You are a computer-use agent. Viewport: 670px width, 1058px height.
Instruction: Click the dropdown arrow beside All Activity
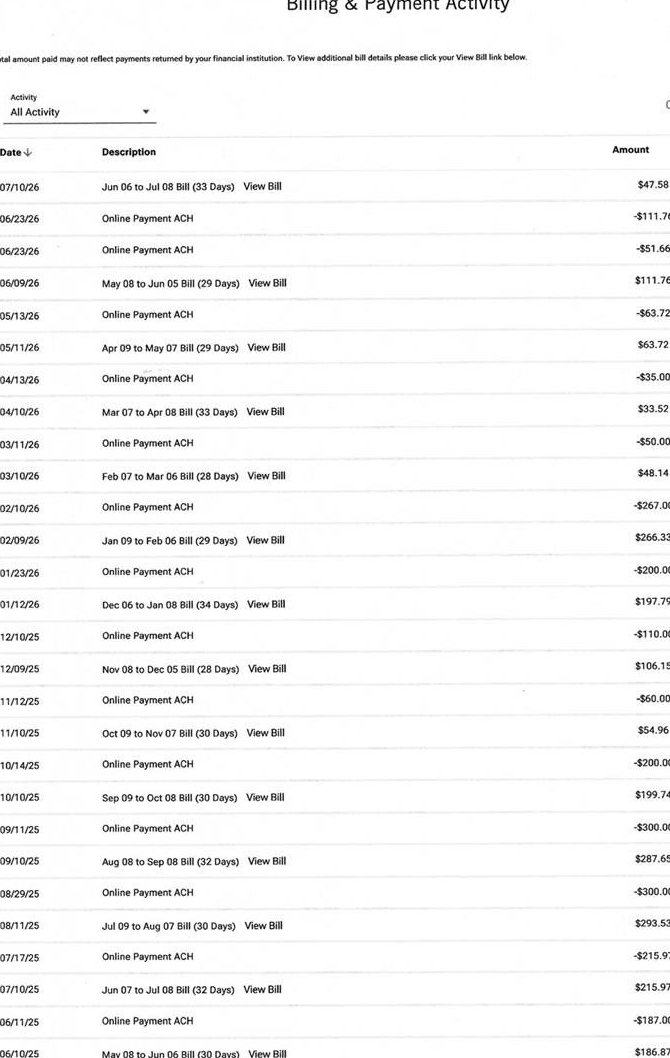coord(146,112)
